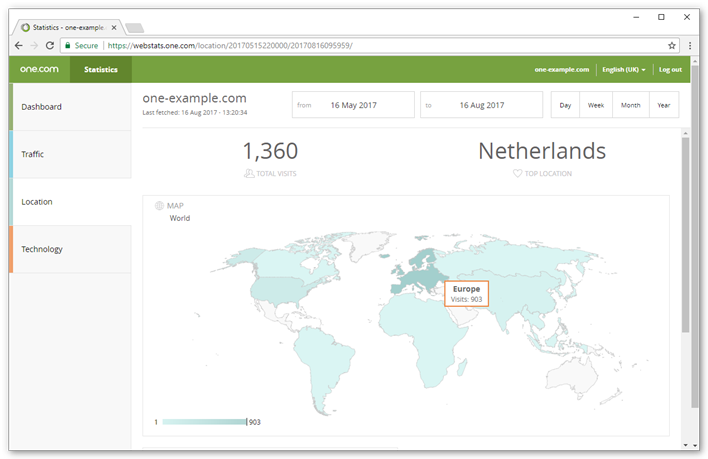Click the secure padlock icon

pyautogui.click(x=67, y=46)
